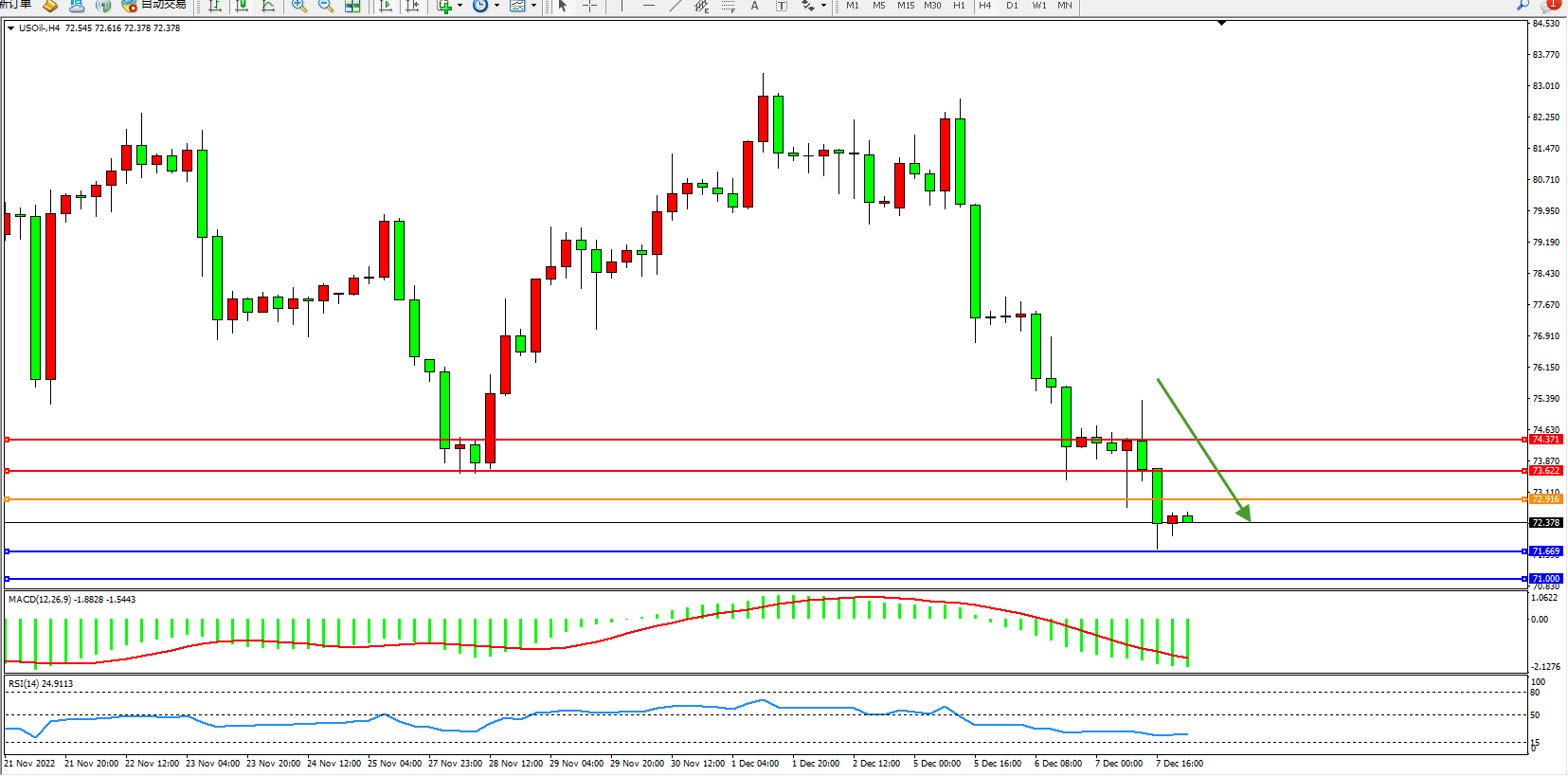Switch to the D1 timeframe
The image size is (1568, 776).
(x=1012, y=6)
